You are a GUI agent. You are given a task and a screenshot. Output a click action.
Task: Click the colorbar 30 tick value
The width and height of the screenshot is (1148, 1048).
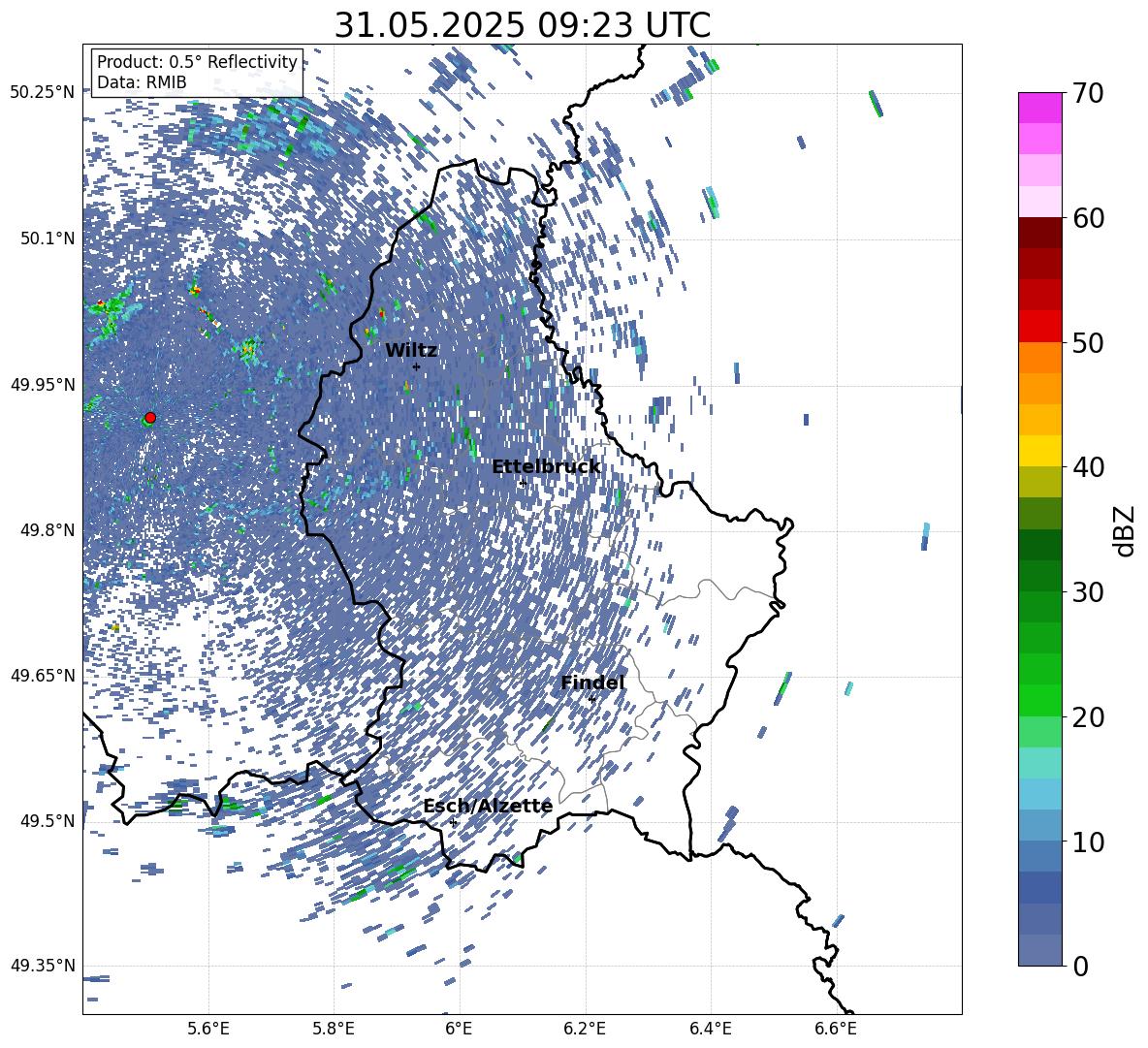pyautogui.click(x=1089, y=592)
